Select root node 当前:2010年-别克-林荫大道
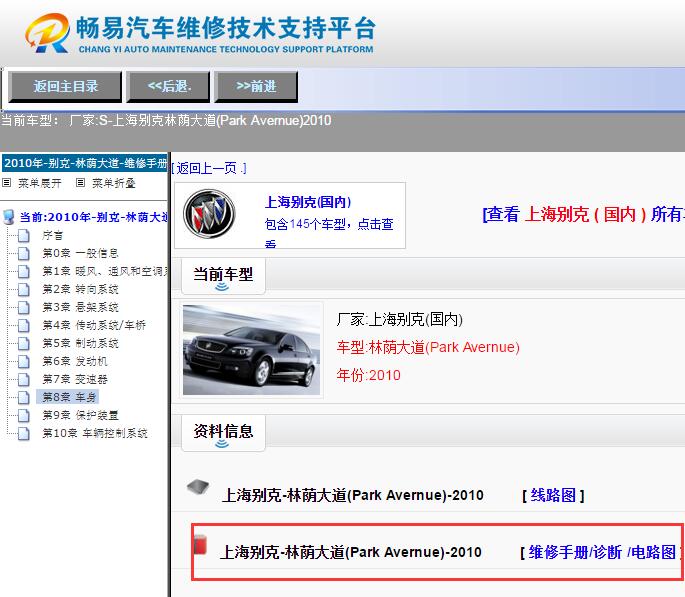 pyautogui.click(x=94, y=217)
